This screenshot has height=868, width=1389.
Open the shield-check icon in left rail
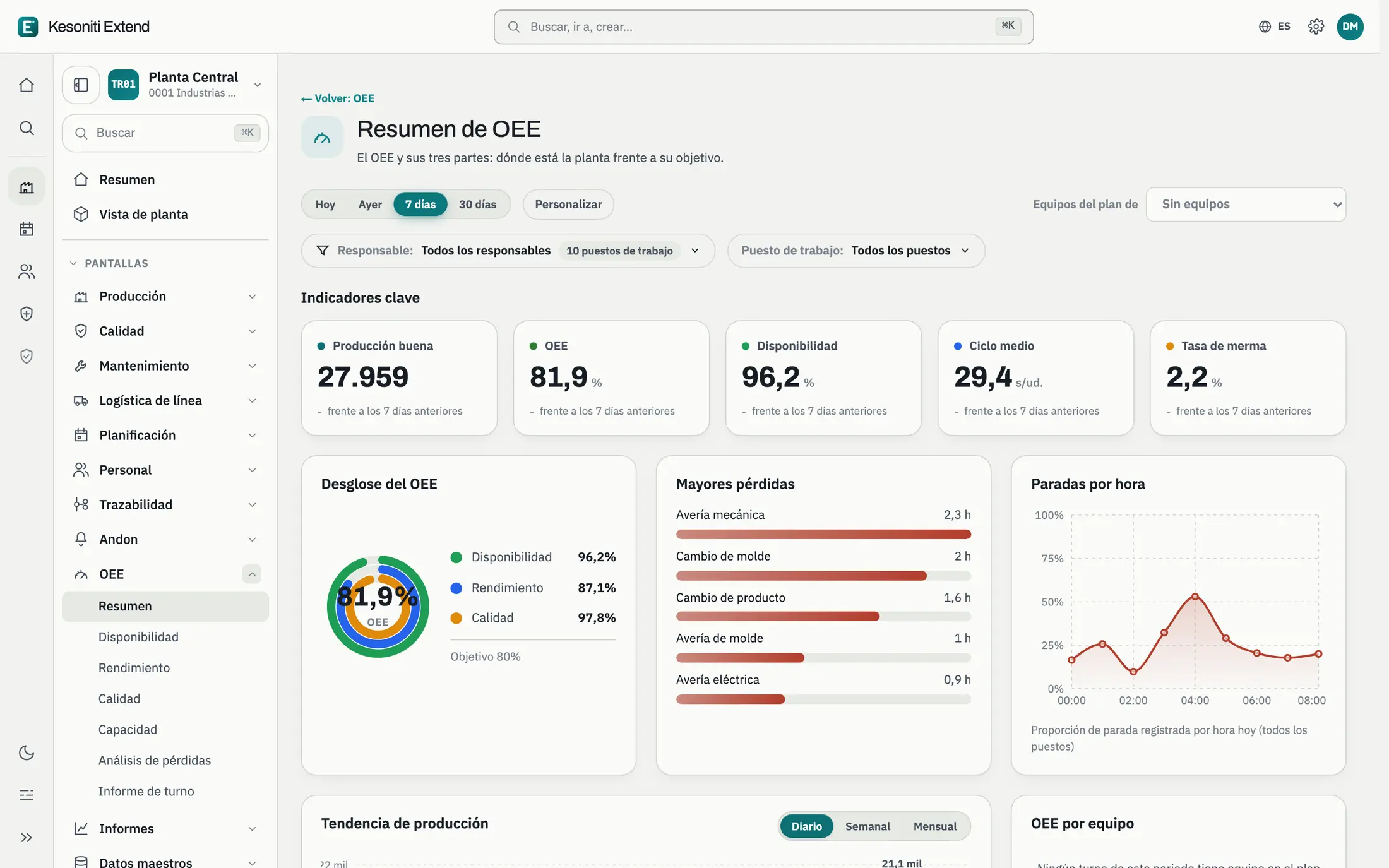(x=27, y=357)
